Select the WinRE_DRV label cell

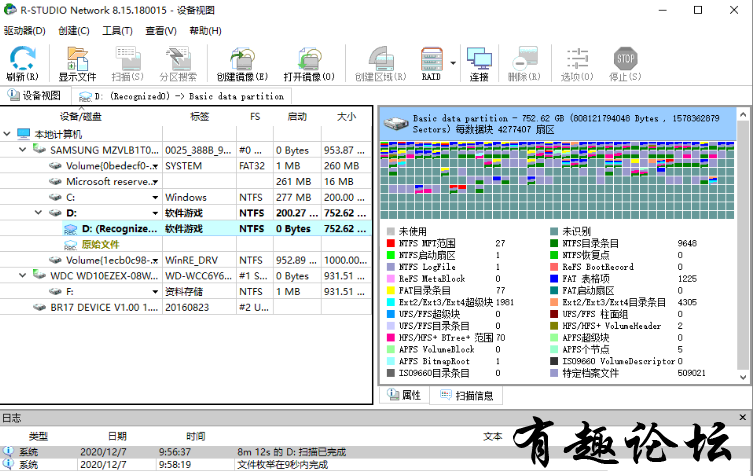[x=199, y=260]
